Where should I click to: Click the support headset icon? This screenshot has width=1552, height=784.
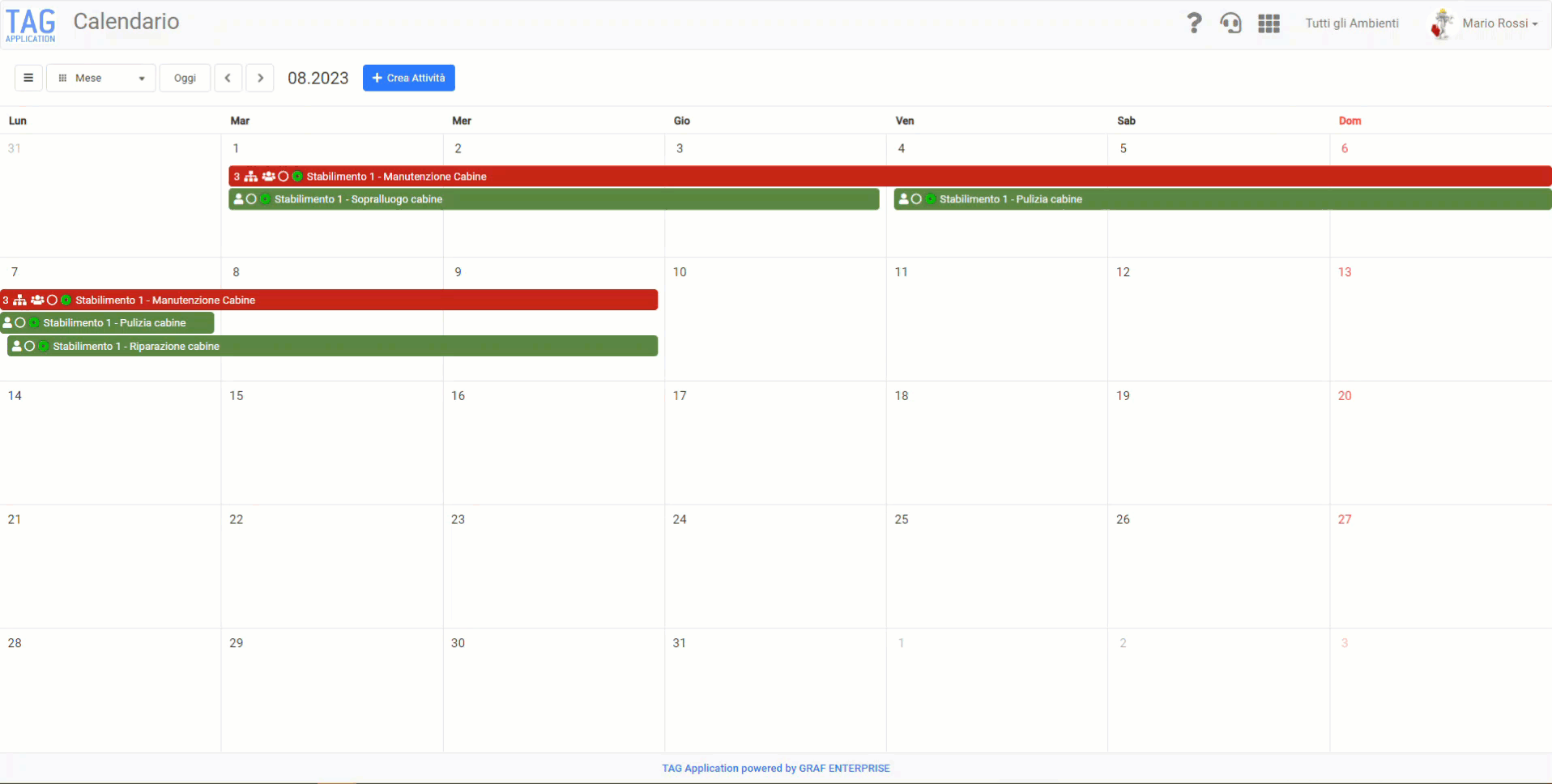click(x=1230, y=23)
